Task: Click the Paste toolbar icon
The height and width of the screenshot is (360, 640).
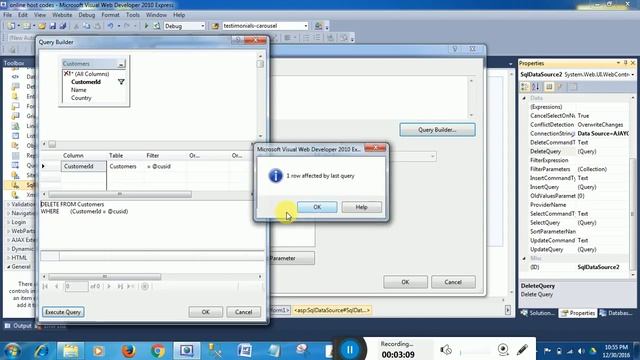Action: 97,26
